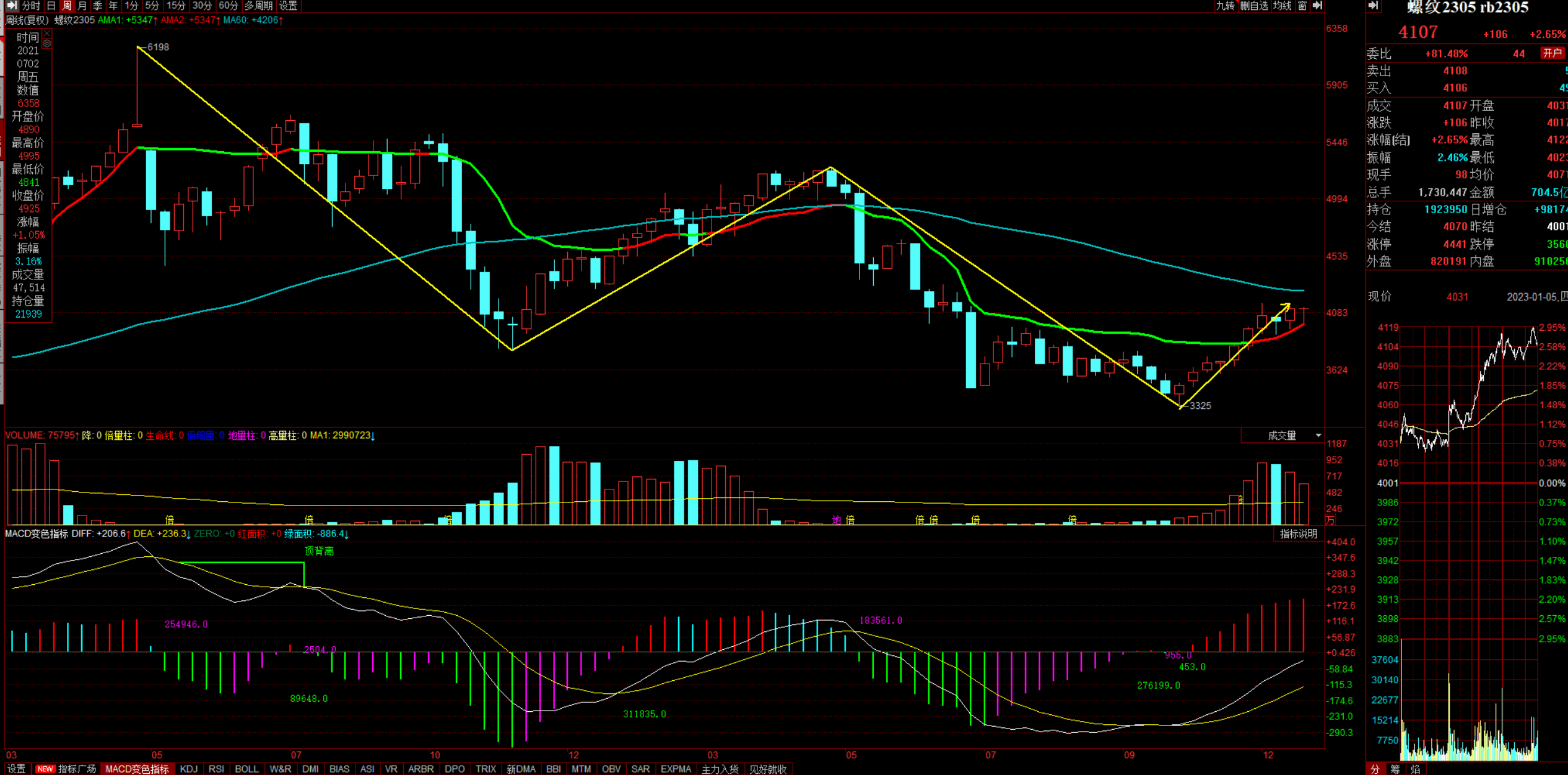This screenshot has height=775, width=1568.
Task: Close the data info panel with the X icon
Action: tap(46, 34)
